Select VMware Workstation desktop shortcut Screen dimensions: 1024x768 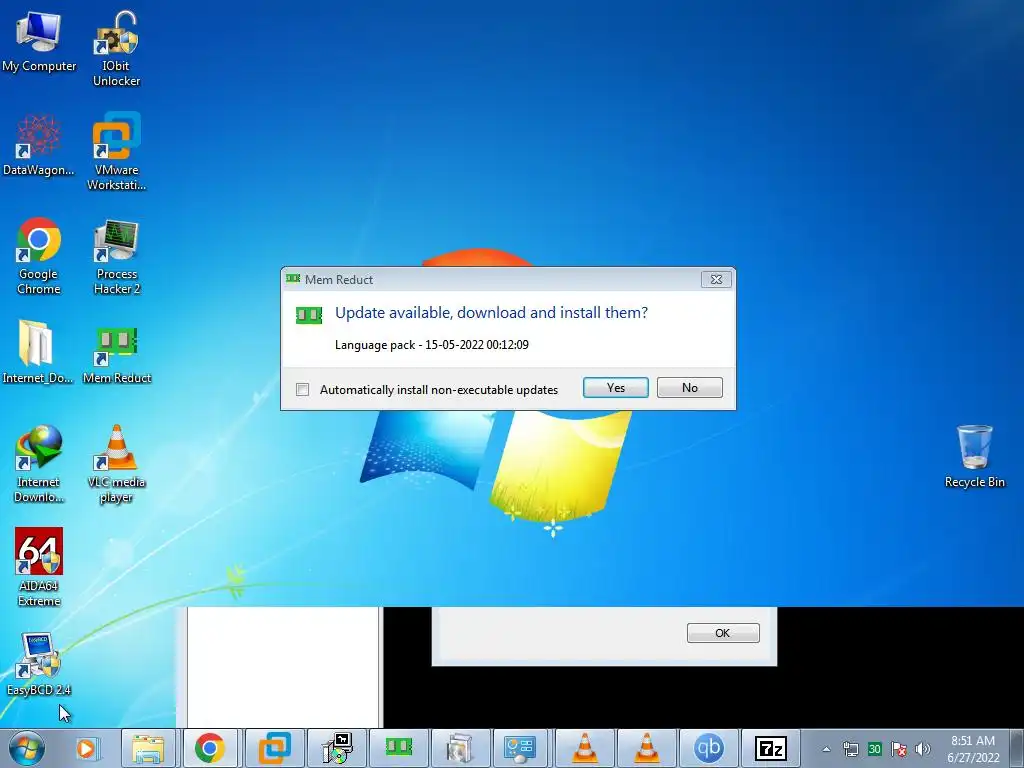pos(116,152)
